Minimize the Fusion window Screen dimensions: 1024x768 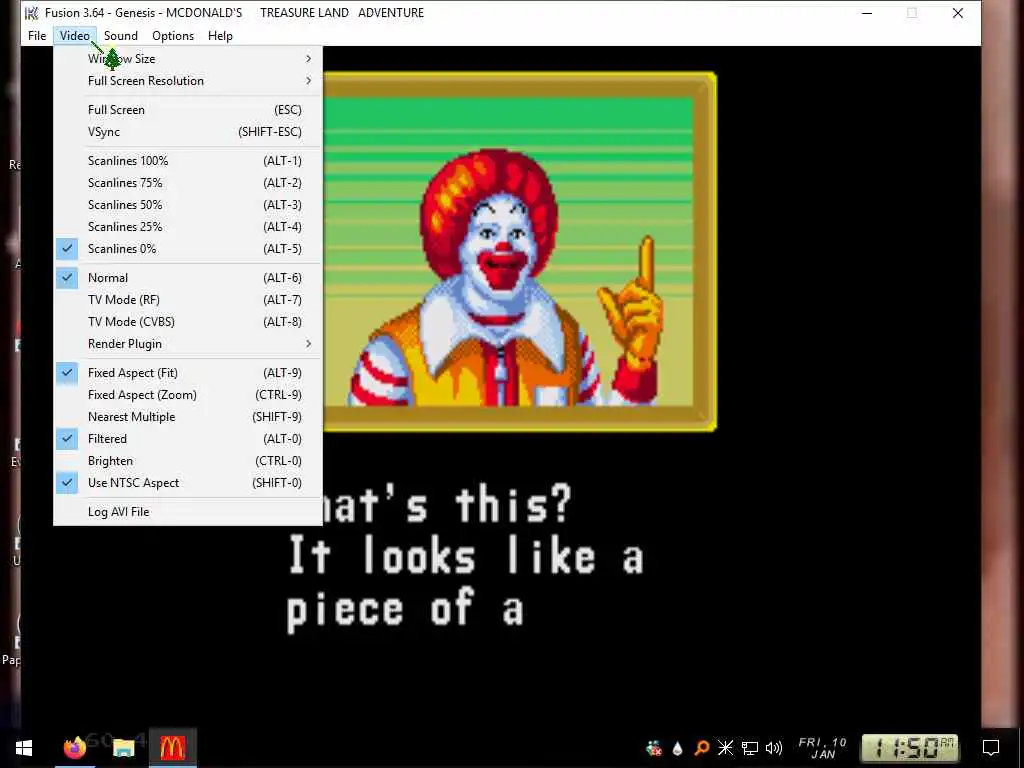[867, 13]
